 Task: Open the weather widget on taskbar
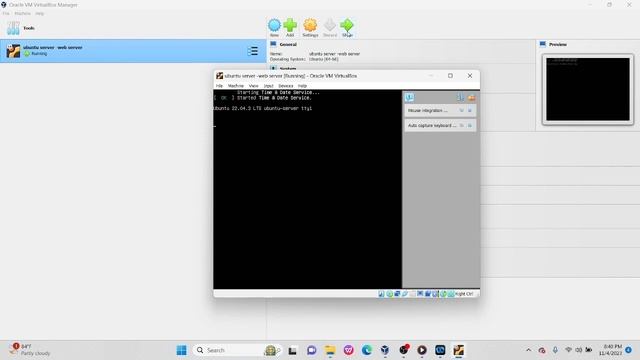[31, 350]
